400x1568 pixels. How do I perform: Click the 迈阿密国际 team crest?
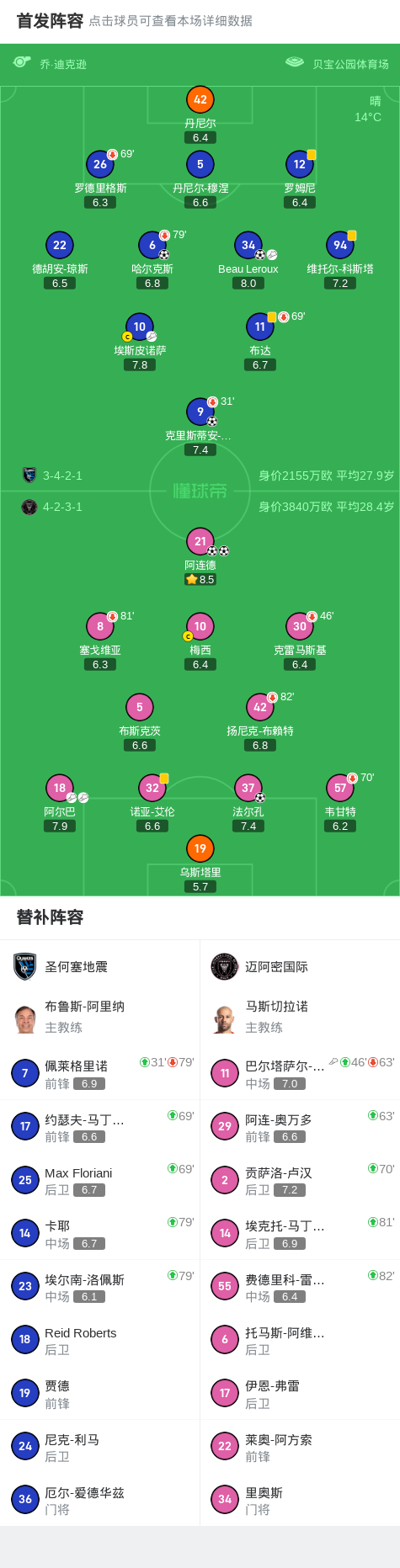(225, 966)
